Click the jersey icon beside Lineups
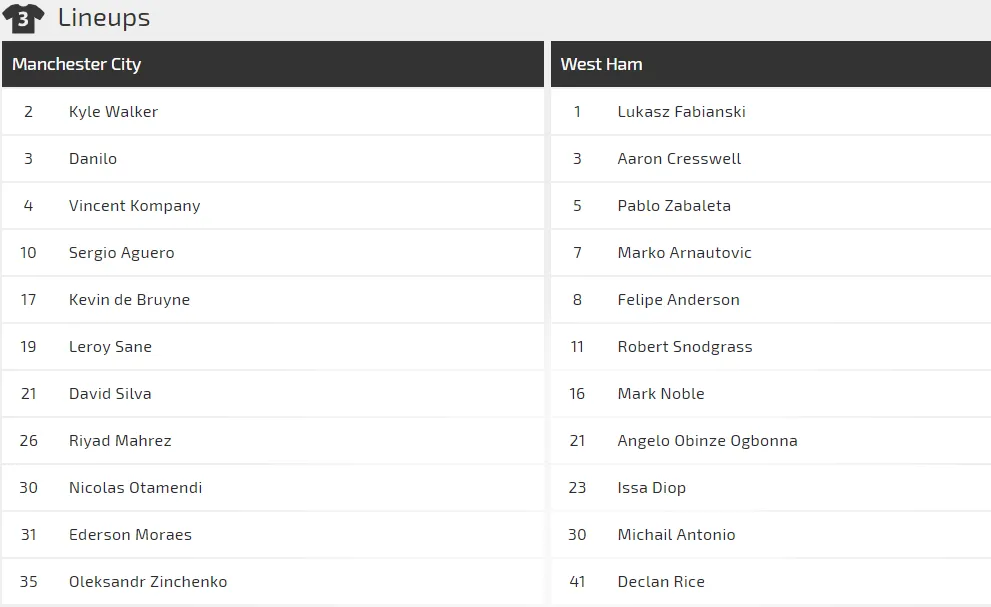The height and width of the screenshot is (607, 991). [24, 18]
